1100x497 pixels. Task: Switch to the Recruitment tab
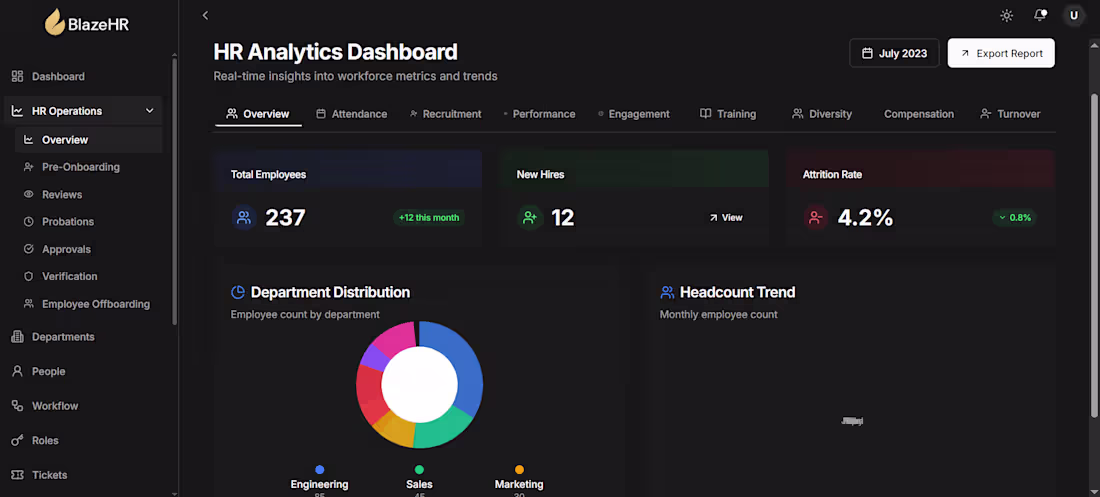pyautogui.click(x=445, y=114)
